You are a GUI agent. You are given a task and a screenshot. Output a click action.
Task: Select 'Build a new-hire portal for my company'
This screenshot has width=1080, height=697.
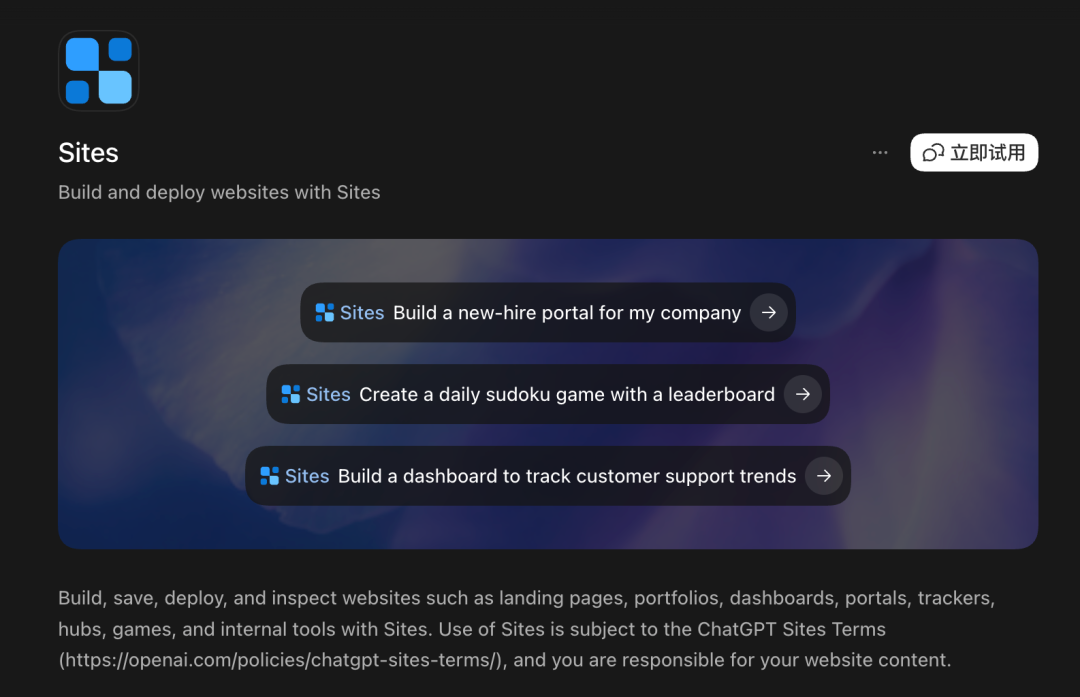point(567,313)
